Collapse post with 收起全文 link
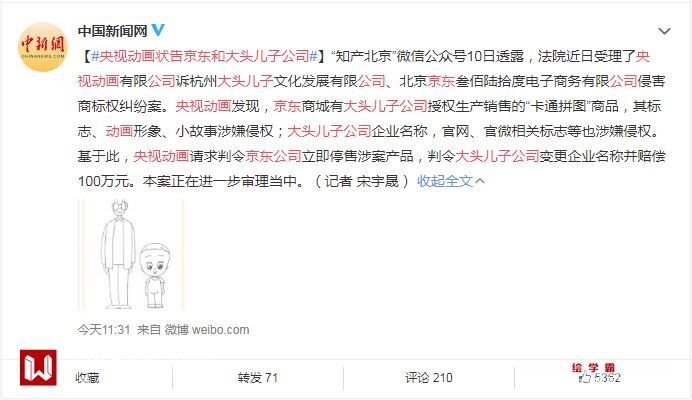This screenshot has height=400, width=692. pyautogui.click(x=445, y=181)
